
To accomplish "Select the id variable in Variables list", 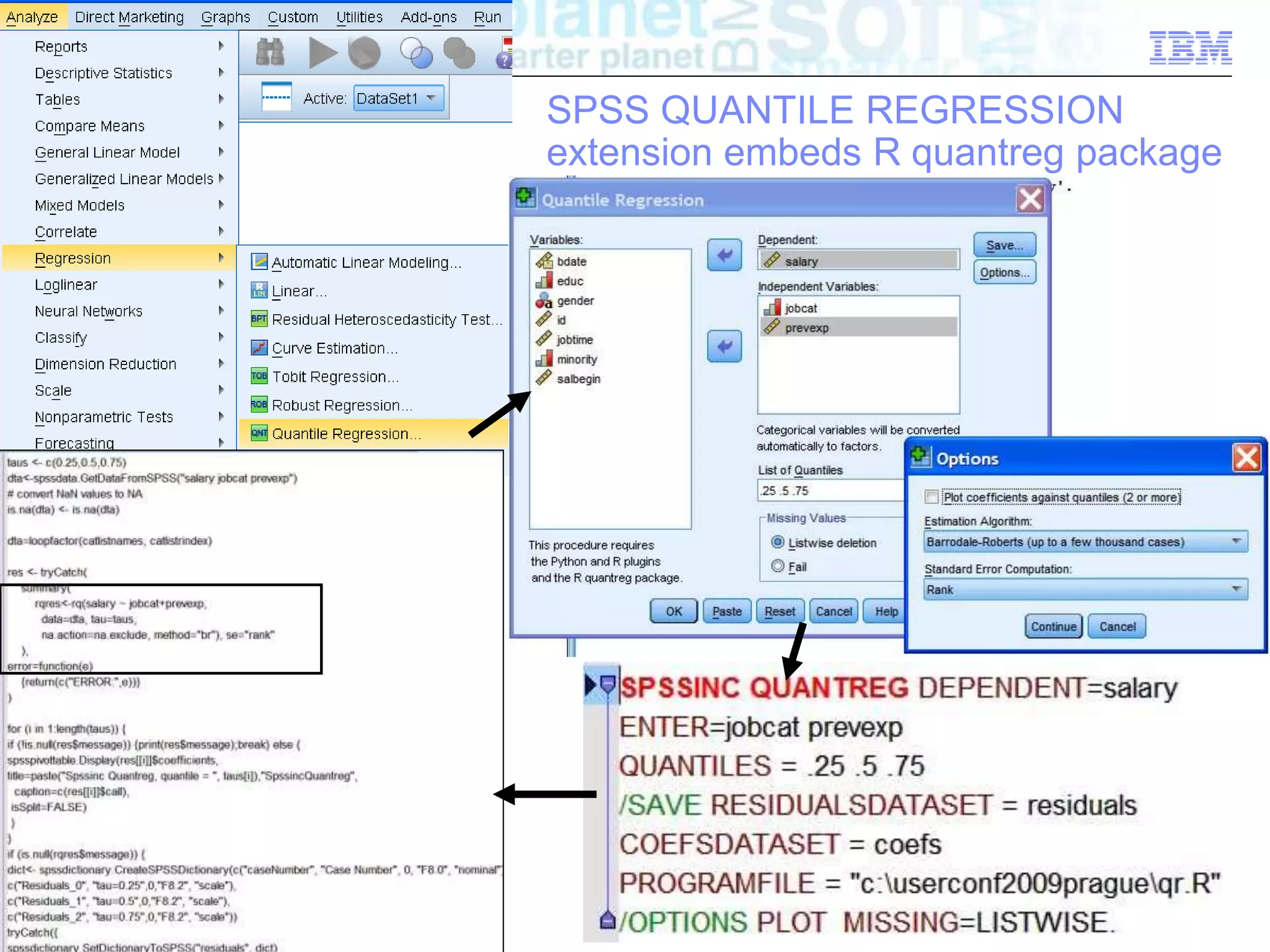I will click(551, 320).
